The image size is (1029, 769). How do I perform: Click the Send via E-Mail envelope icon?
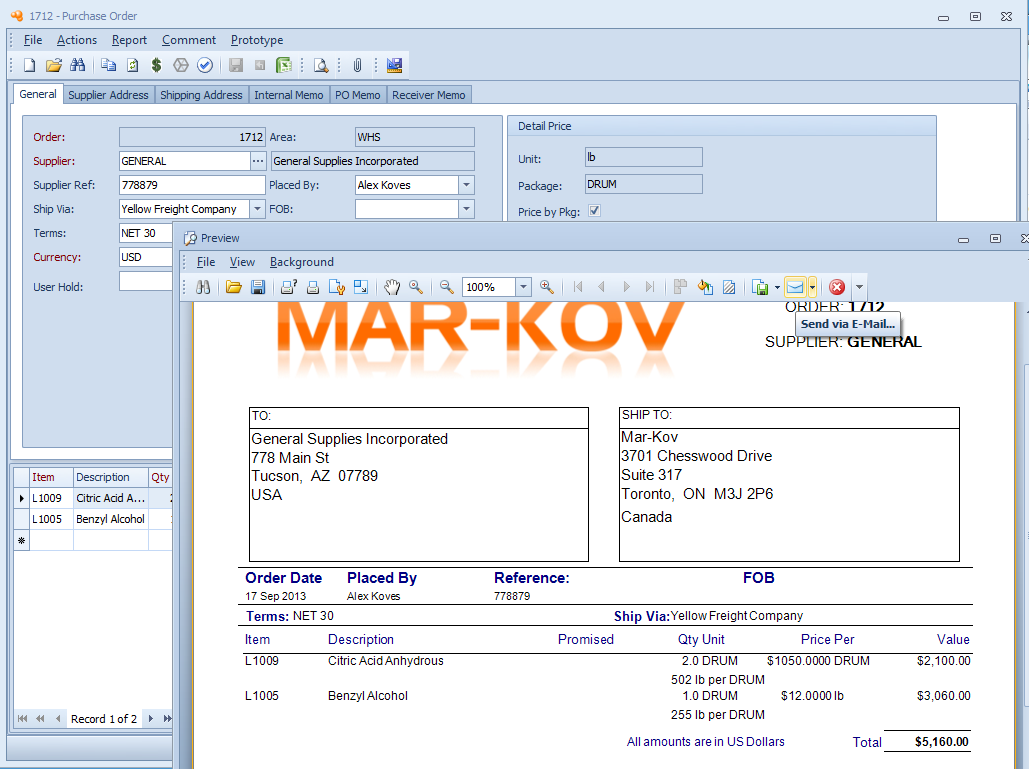point(795,287)
